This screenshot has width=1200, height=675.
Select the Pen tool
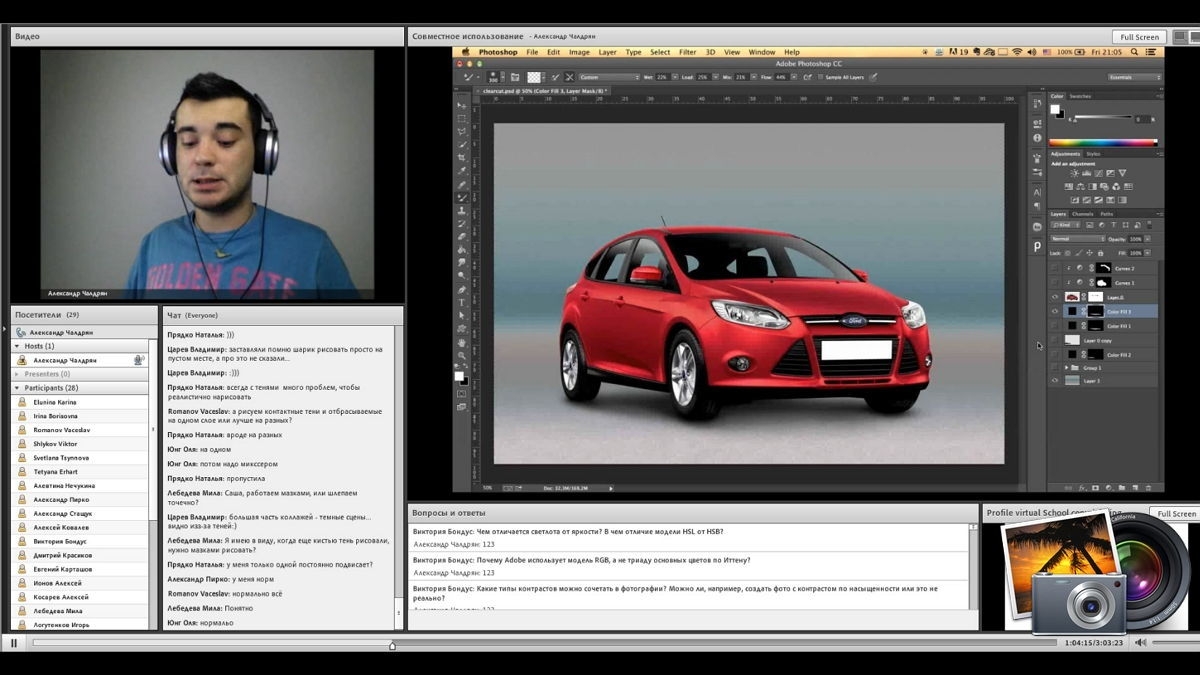coord(464,289)
